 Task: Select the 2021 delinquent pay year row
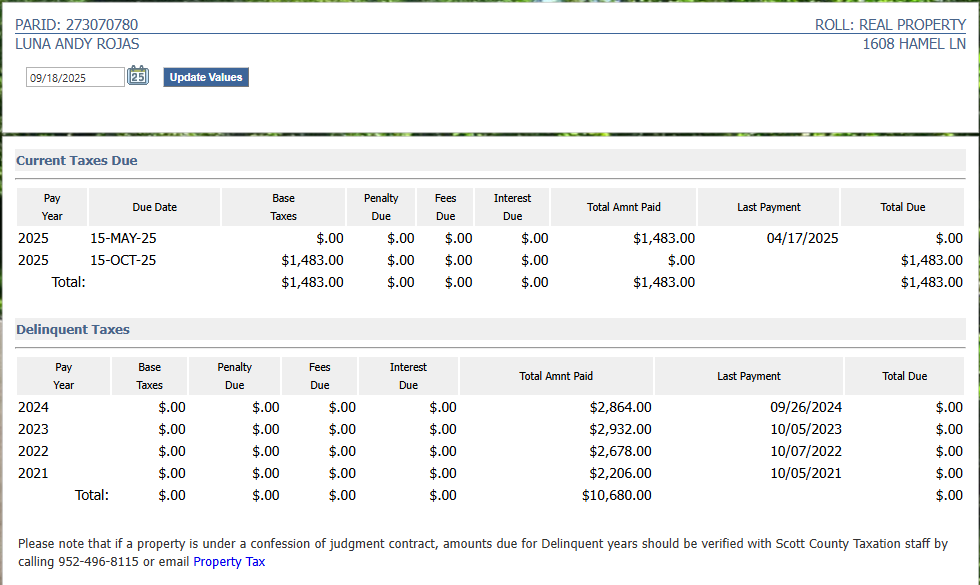pyautogui.click(x=33, y=473)
